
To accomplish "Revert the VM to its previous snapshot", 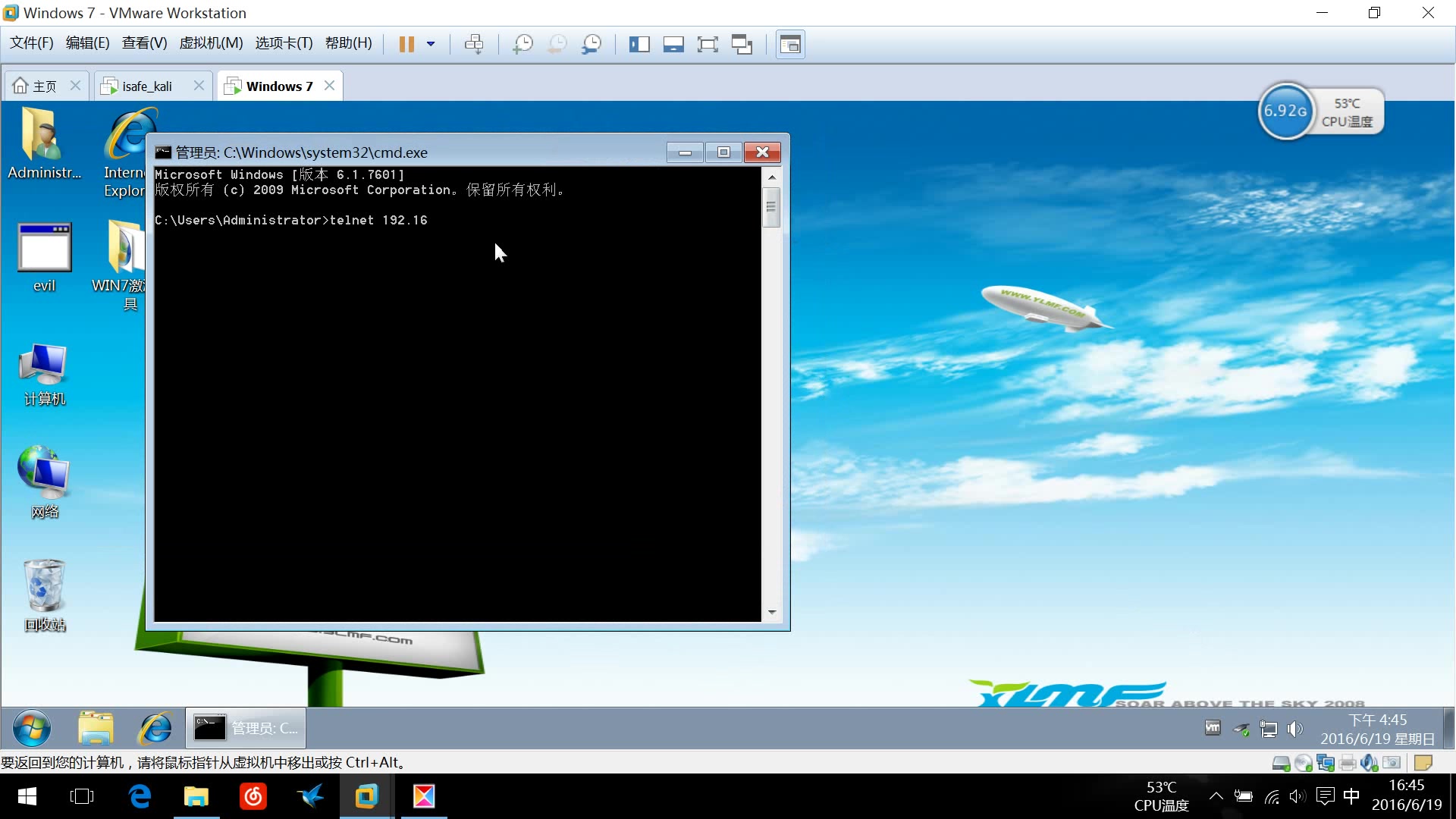I will (557, 44).
